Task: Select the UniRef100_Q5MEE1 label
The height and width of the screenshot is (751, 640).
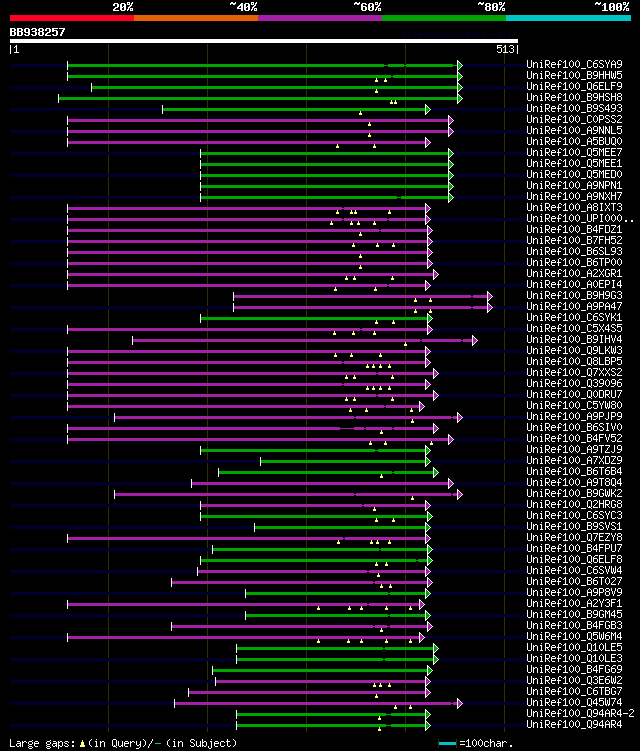Action: 574,163
